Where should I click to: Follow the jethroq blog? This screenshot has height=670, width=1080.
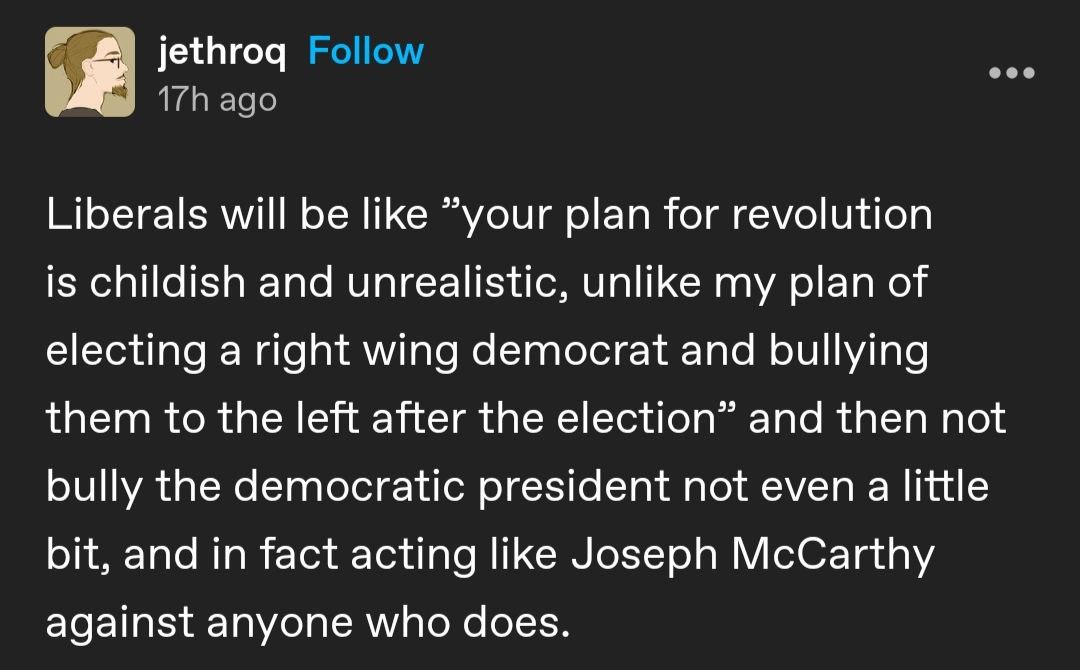pyautogui.click(x=366, y=51)
